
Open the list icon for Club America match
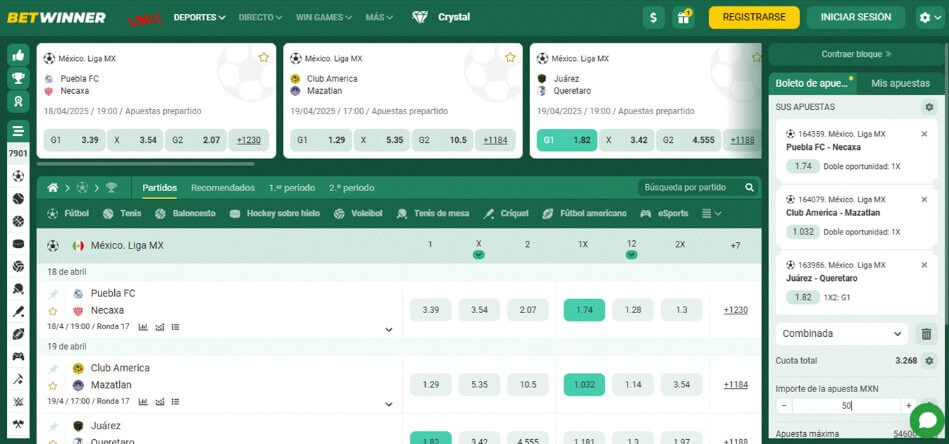click(176, 402)
